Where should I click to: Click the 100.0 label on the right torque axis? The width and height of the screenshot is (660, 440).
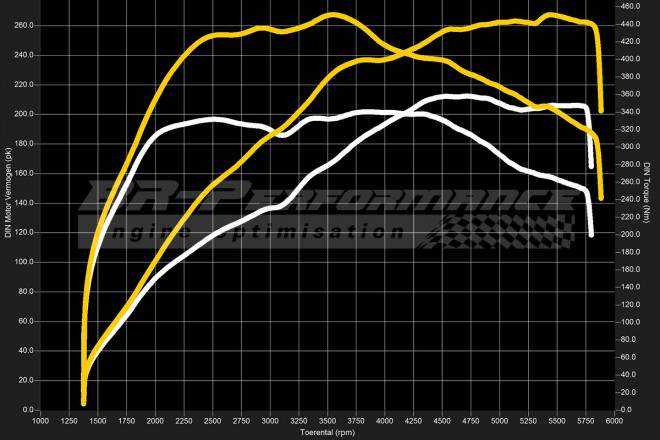632,322
